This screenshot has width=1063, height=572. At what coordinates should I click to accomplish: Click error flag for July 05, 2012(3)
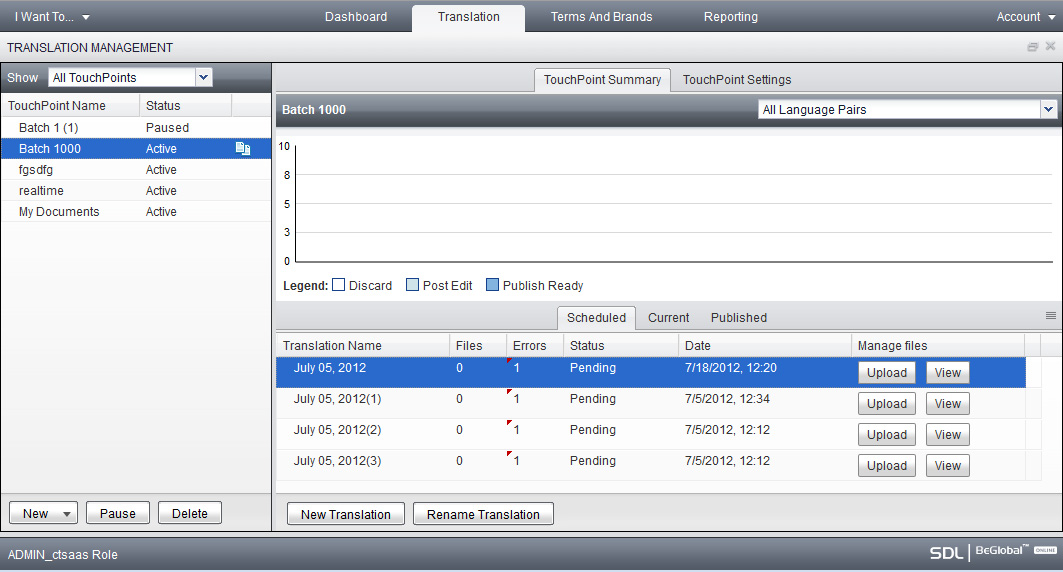(510, 454)
